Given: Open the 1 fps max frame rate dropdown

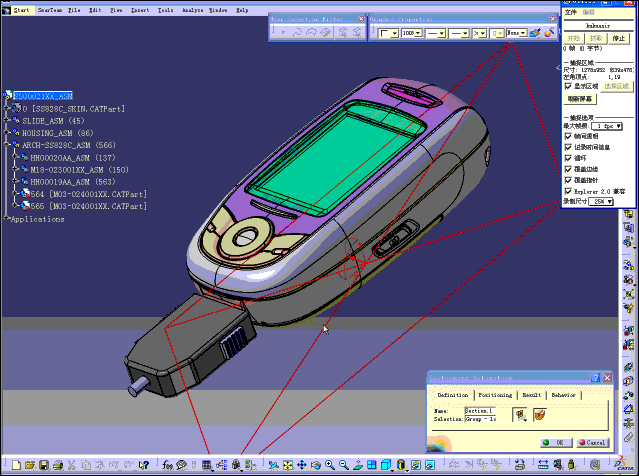Looking at the screenshot, I should pos(609,126).
